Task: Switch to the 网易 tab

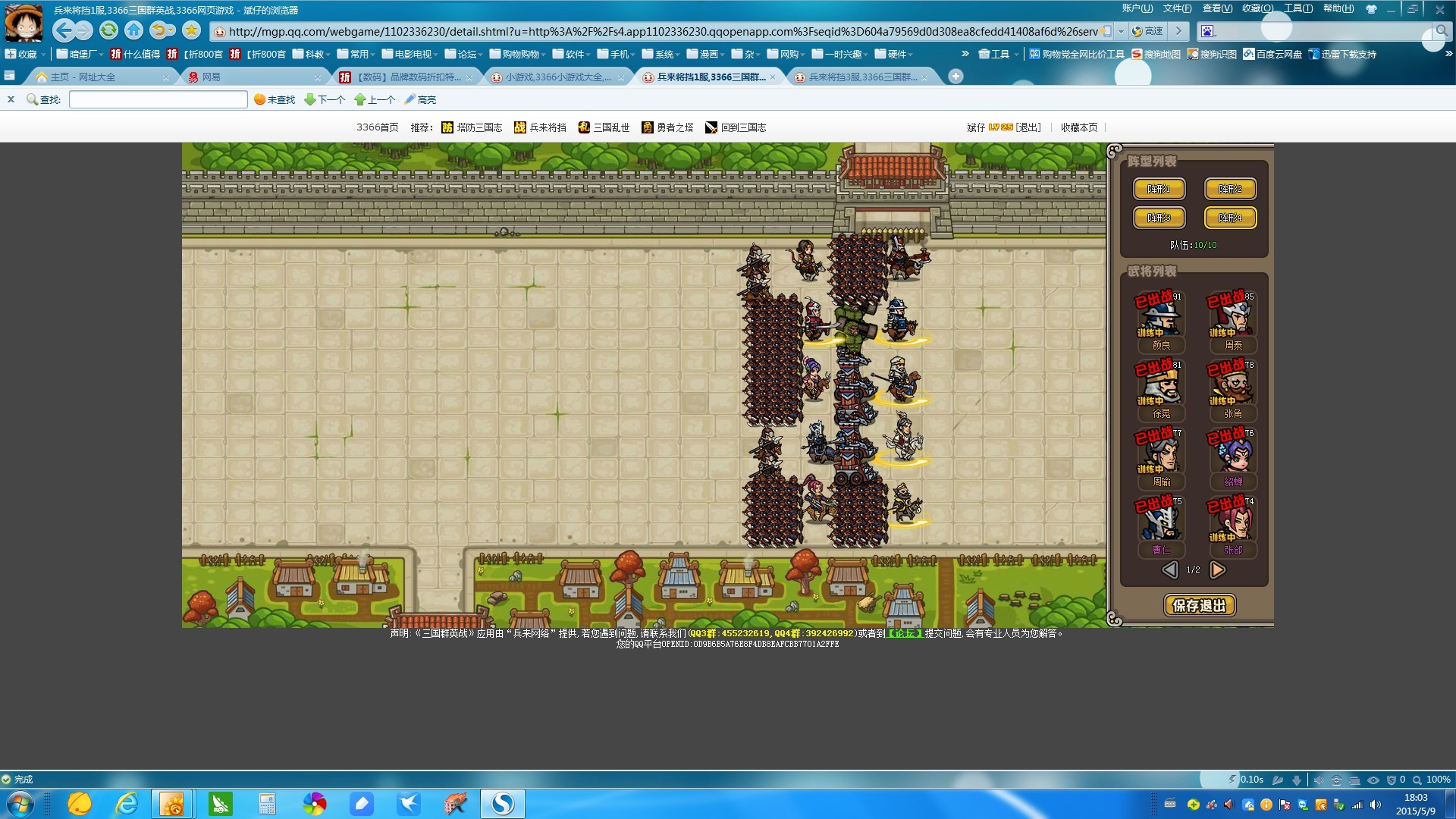Action: click(254, 77)
